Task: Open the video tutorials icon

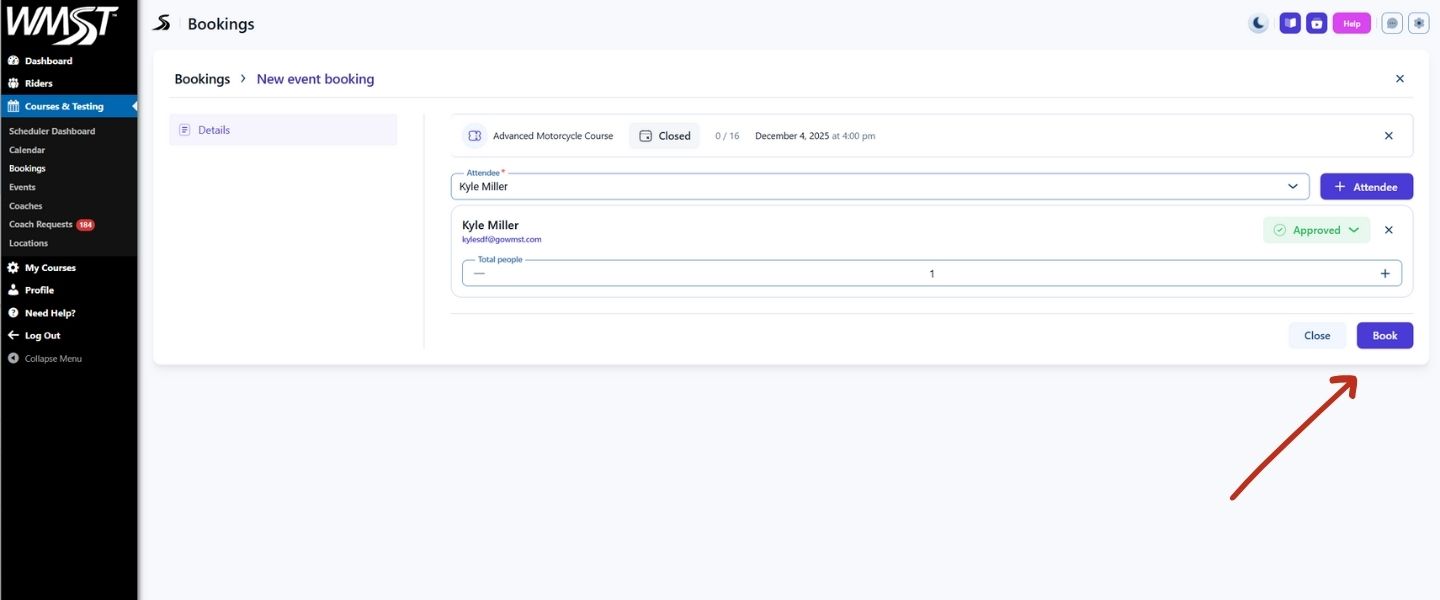Action: click(1317, 23)
